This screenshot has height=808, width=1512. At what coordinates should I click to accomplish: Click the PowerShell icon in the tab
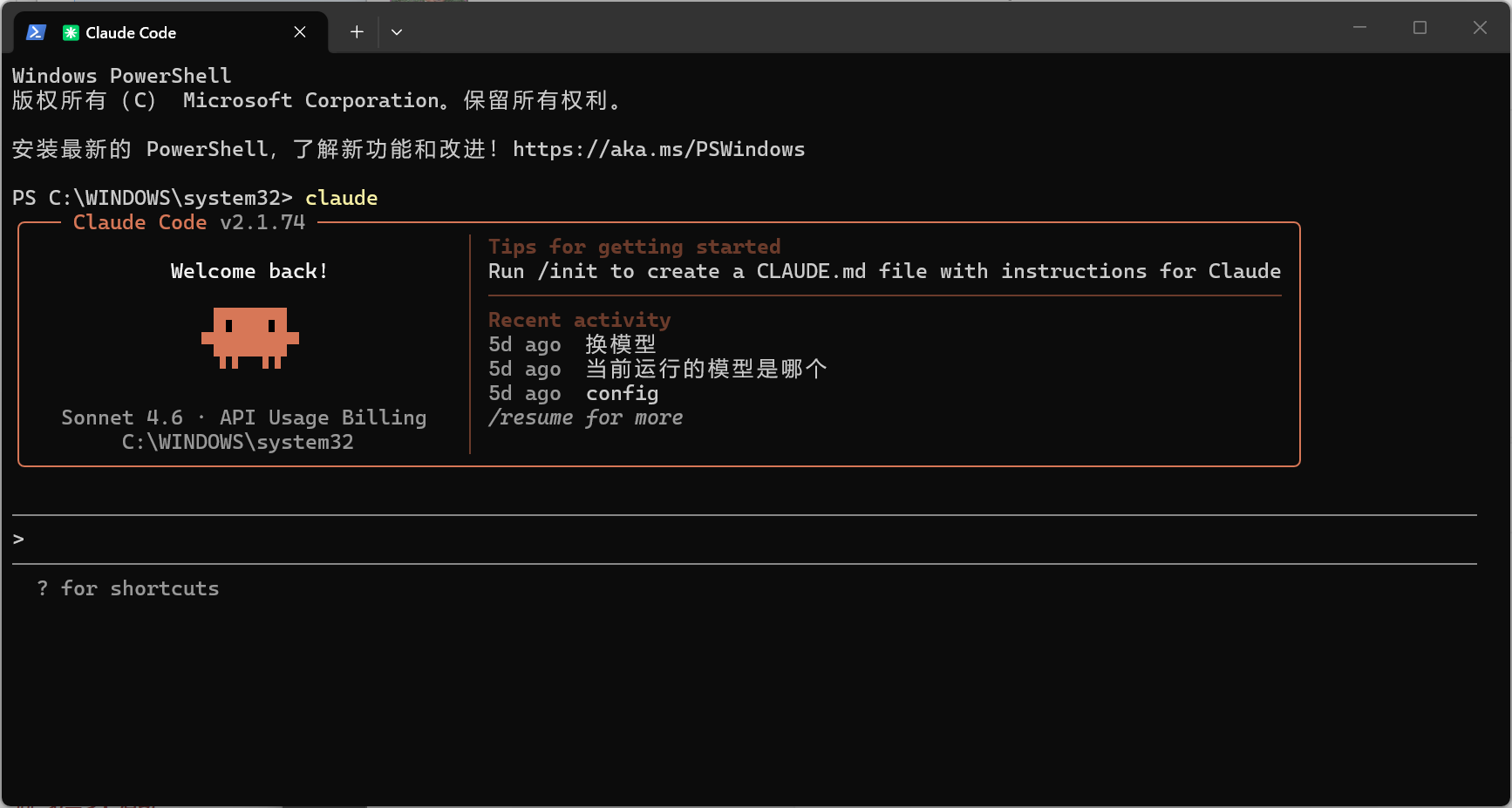36,32
